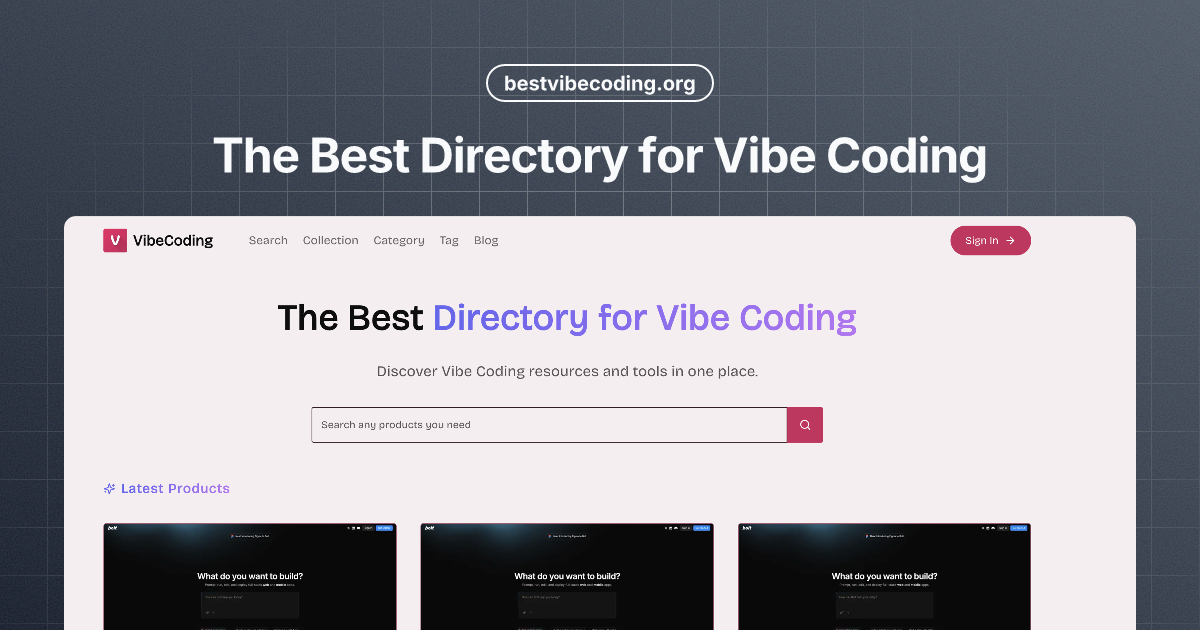The width and height of the screenshot is (1200, 630).
Task: Select the Category nav link
Action: 399,240
